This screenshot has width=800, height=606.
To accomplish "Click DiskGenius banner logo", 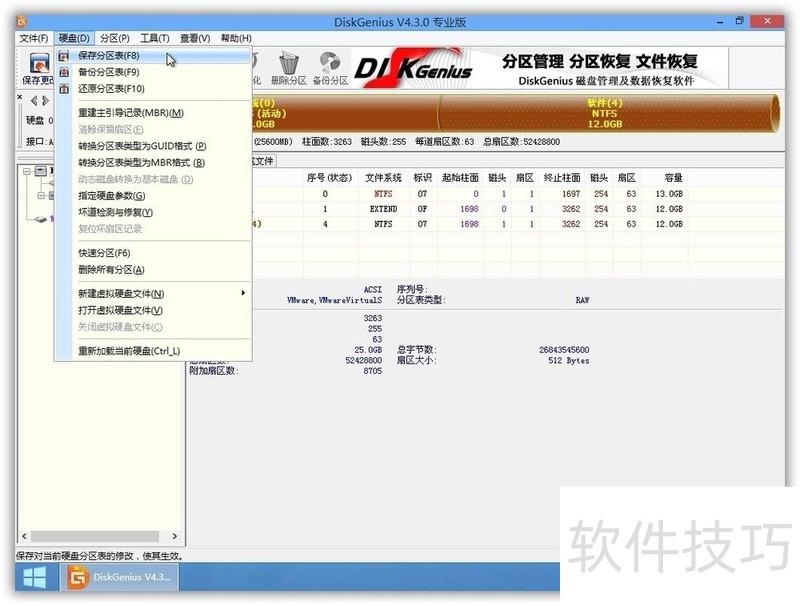I will click(414, 68).
